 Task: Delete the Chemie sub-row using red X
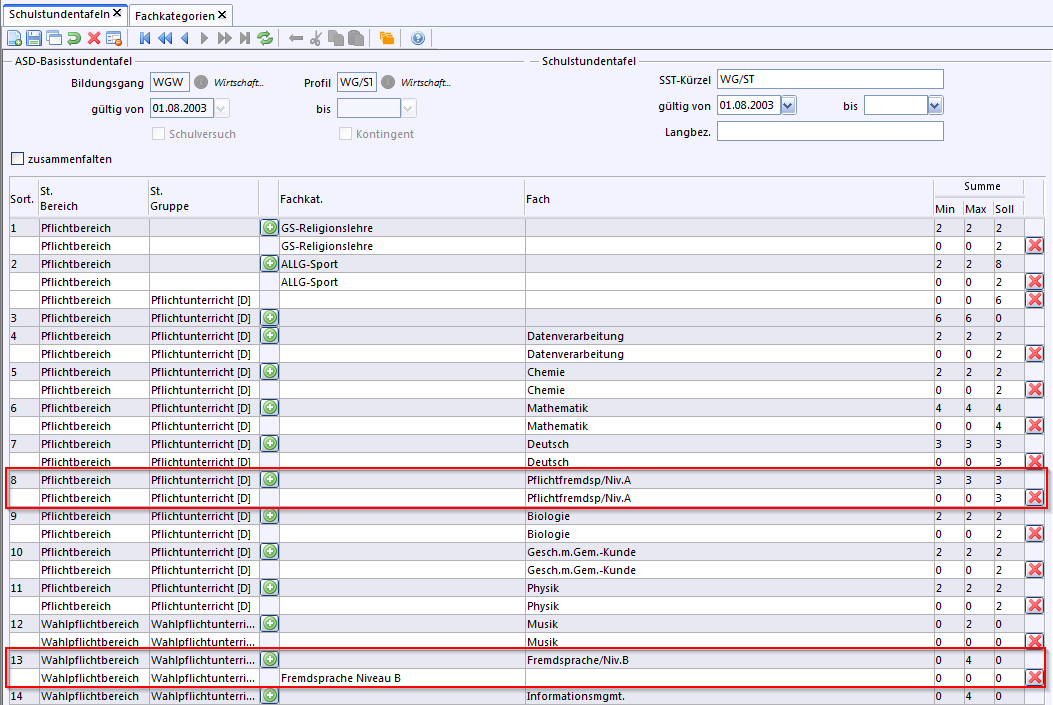click(1034, 390)
